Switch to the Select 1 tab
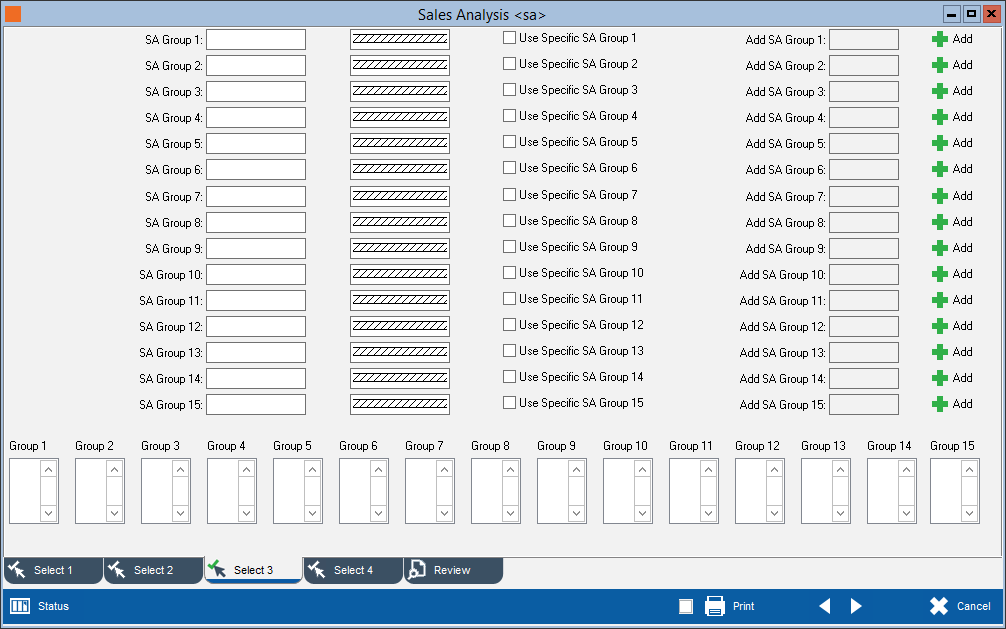Viewport: 1006px width, 629px height. point(53,570)
